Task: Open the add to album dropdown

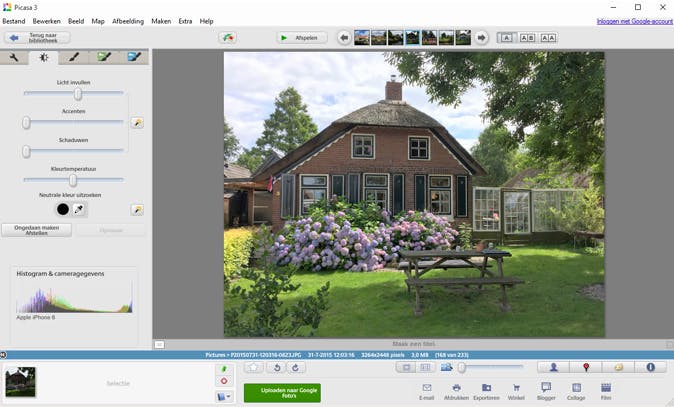Action: pyautogui.click(x=224, y=396)
